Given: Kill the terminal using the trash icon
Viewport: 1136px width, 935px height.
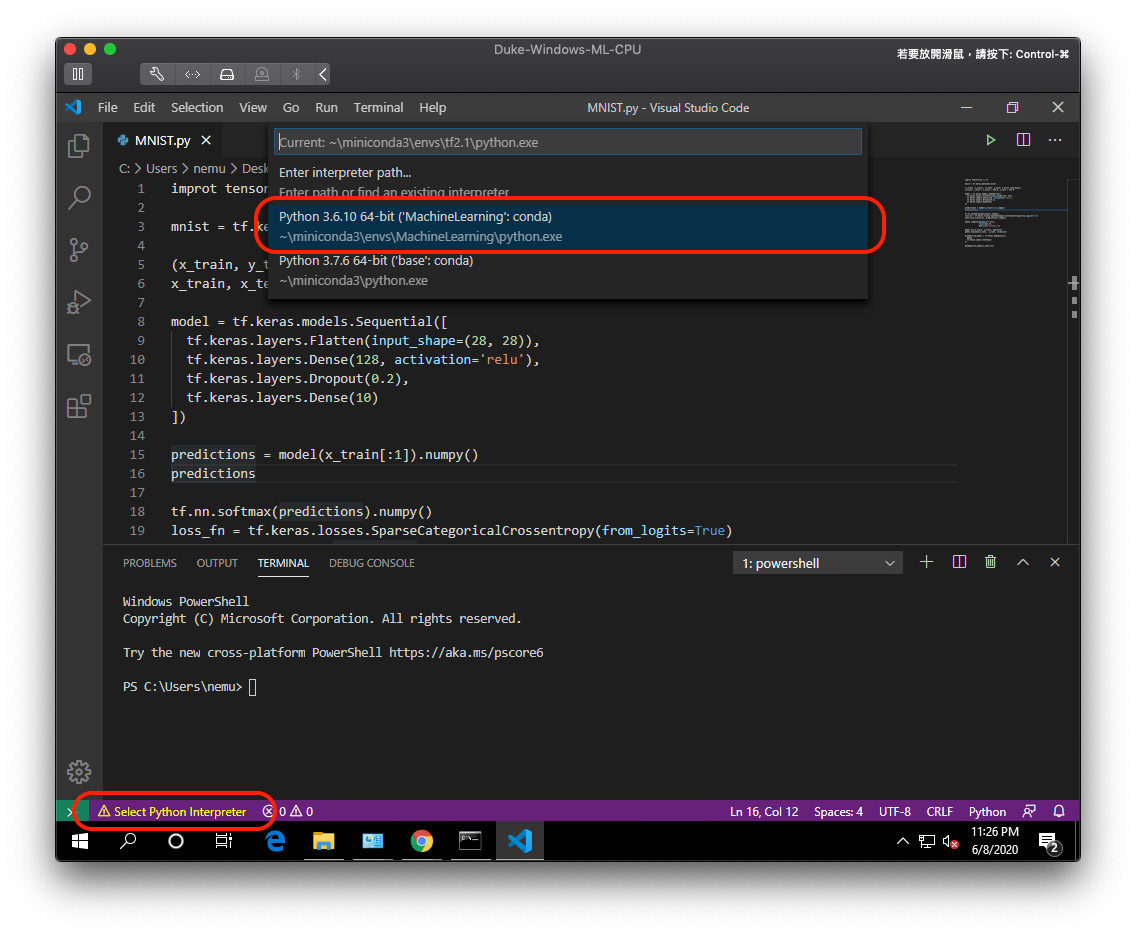Looking at the screenshot, I should pos(990,562).
